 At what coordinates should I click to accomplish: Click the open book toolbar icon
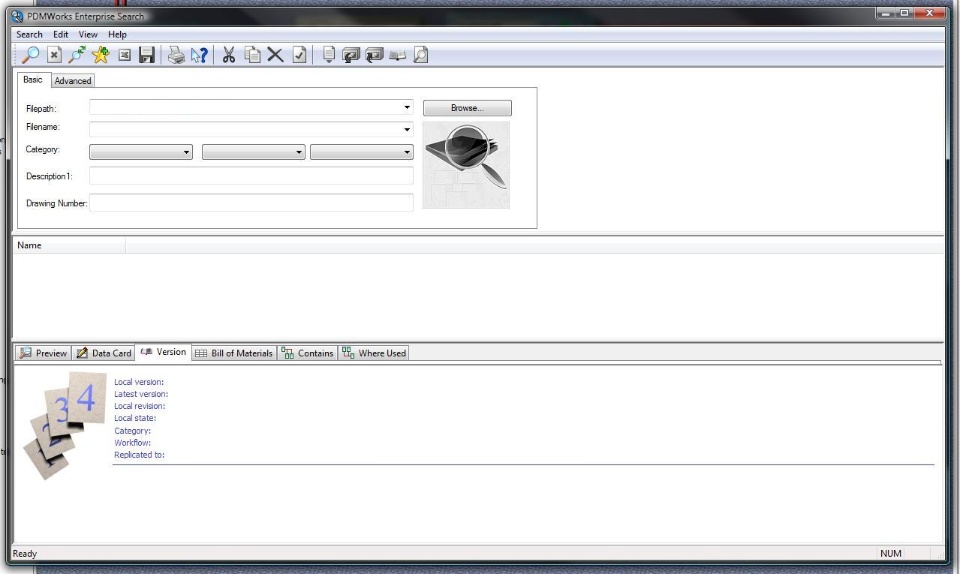click(397, 56)
